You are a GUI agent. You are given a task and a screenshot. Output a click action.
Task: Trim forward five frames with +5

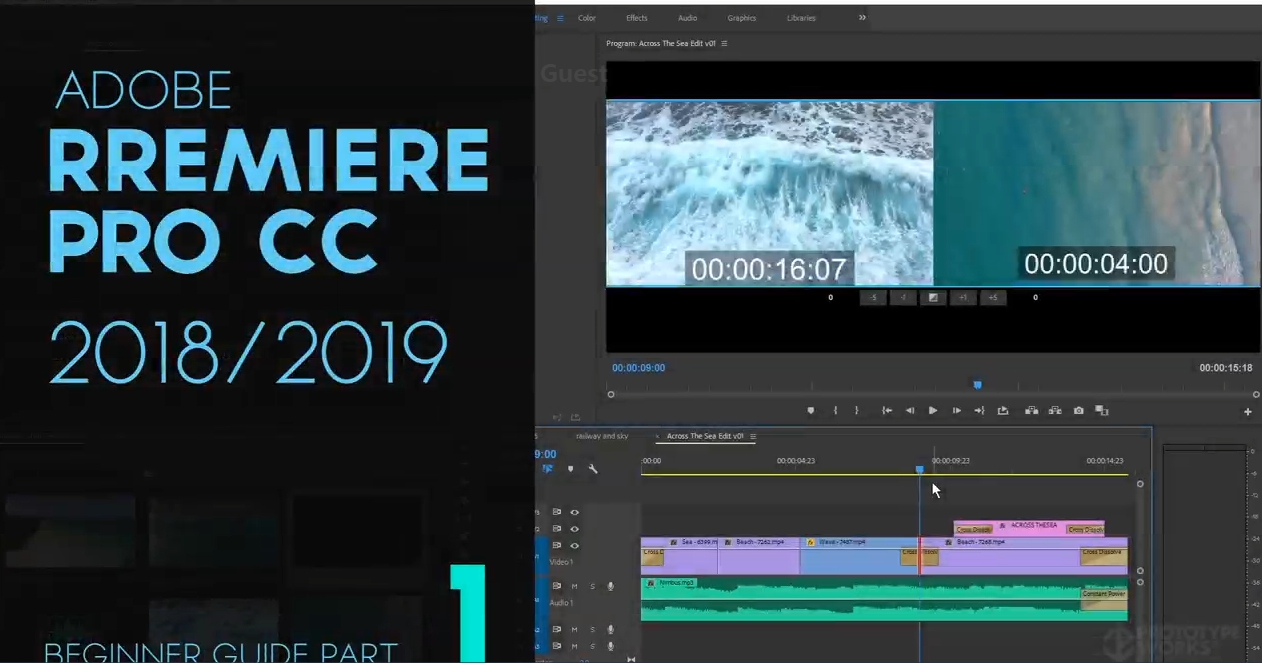pyautogui.click(x=993, y=297)
